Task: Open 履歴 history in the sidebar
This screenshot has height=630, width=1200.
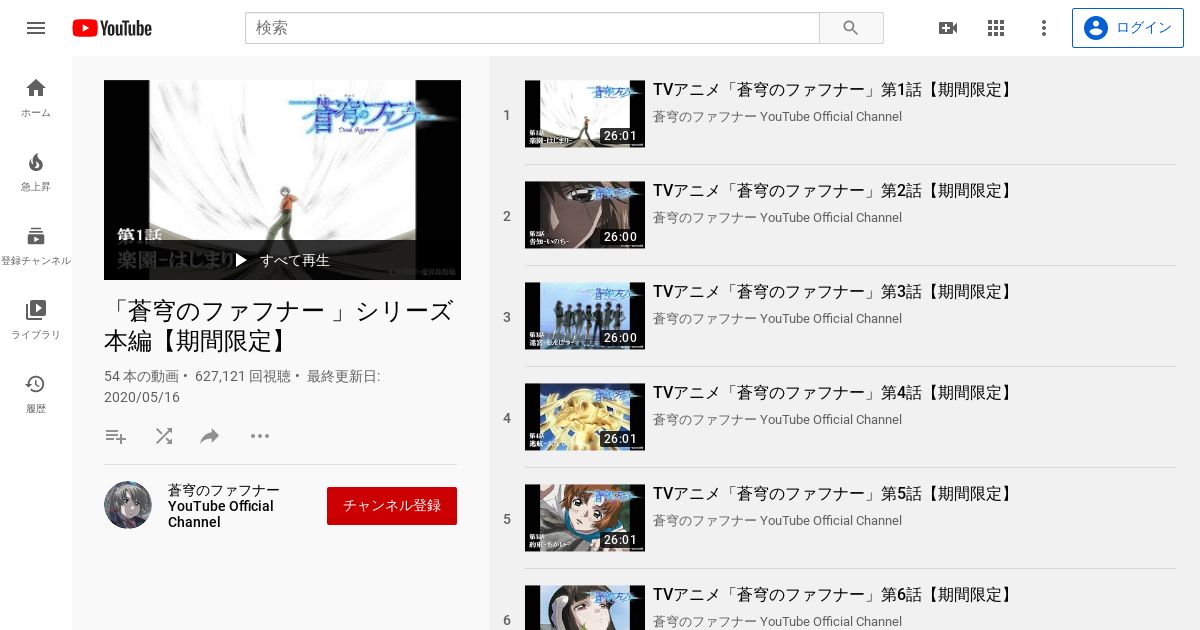Action: (36, 394)
